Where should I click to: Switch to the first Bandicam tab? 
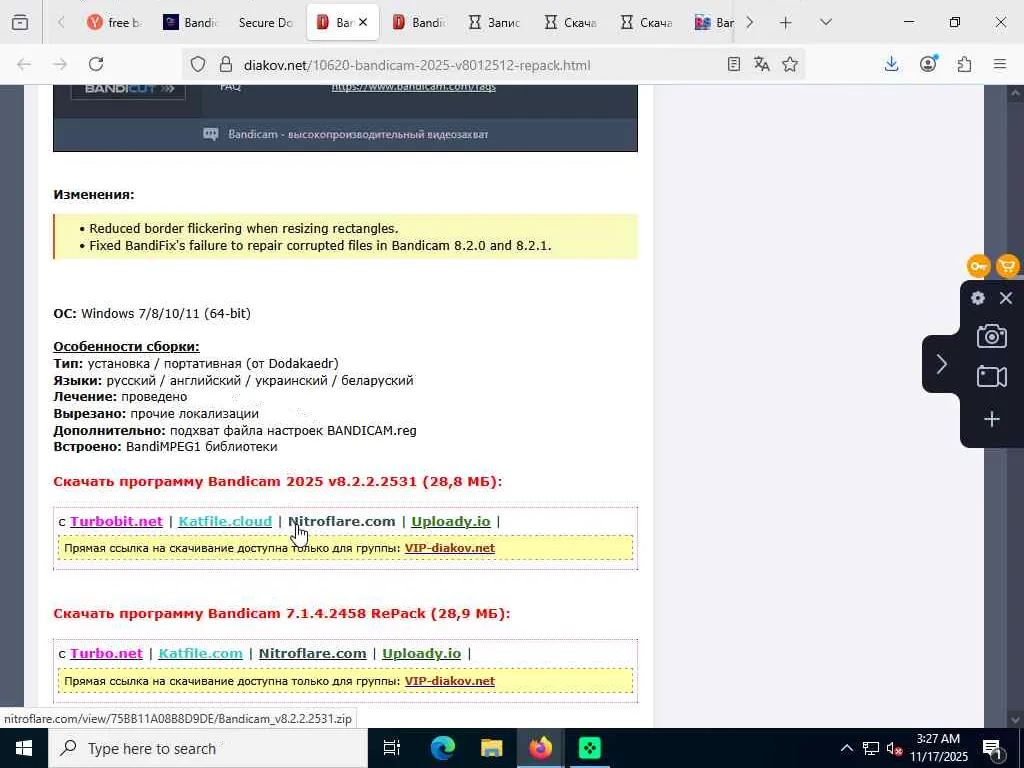pos(190,22)
